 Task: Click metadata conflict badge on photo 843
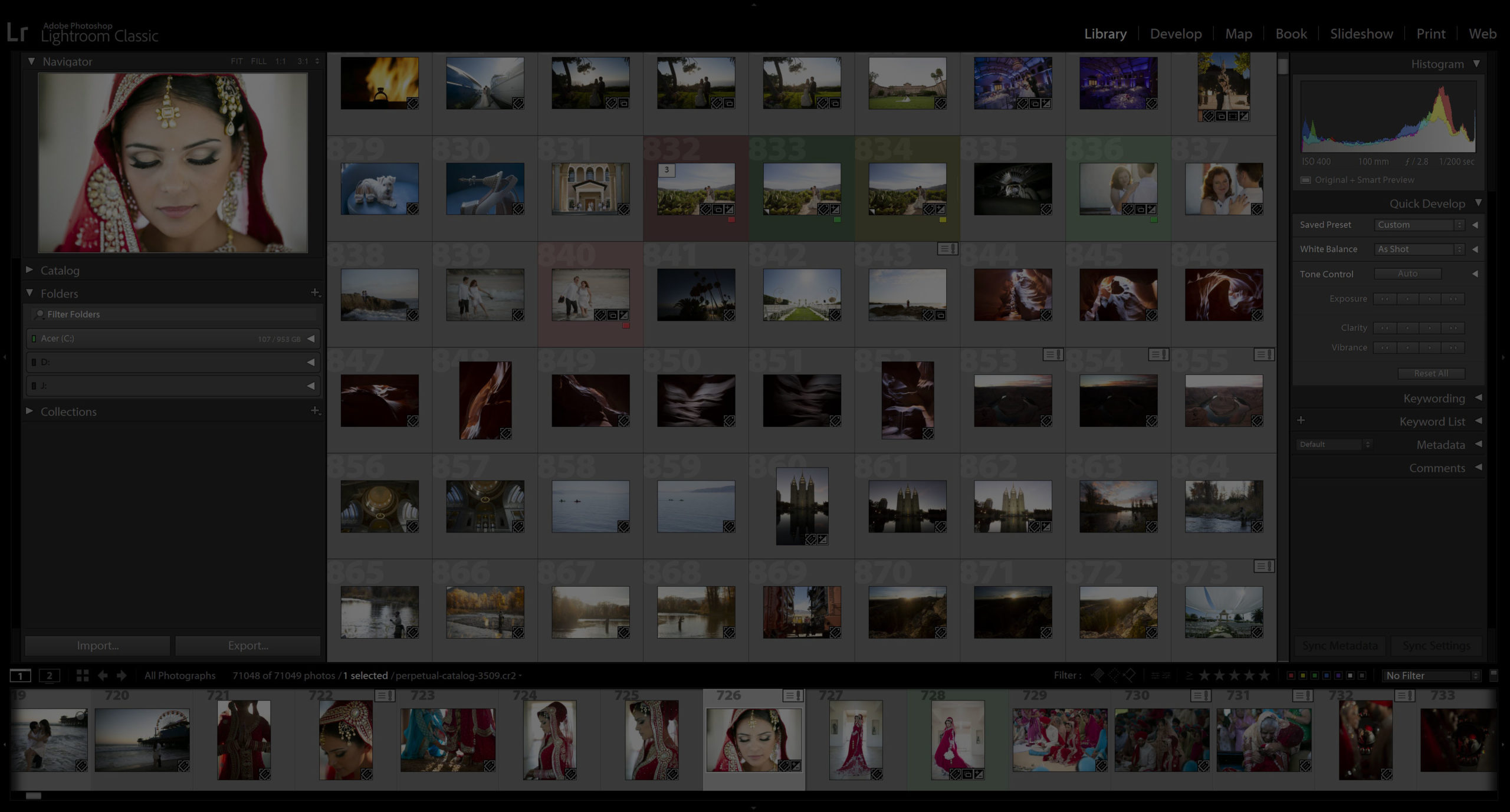click(x=947, y=249)
